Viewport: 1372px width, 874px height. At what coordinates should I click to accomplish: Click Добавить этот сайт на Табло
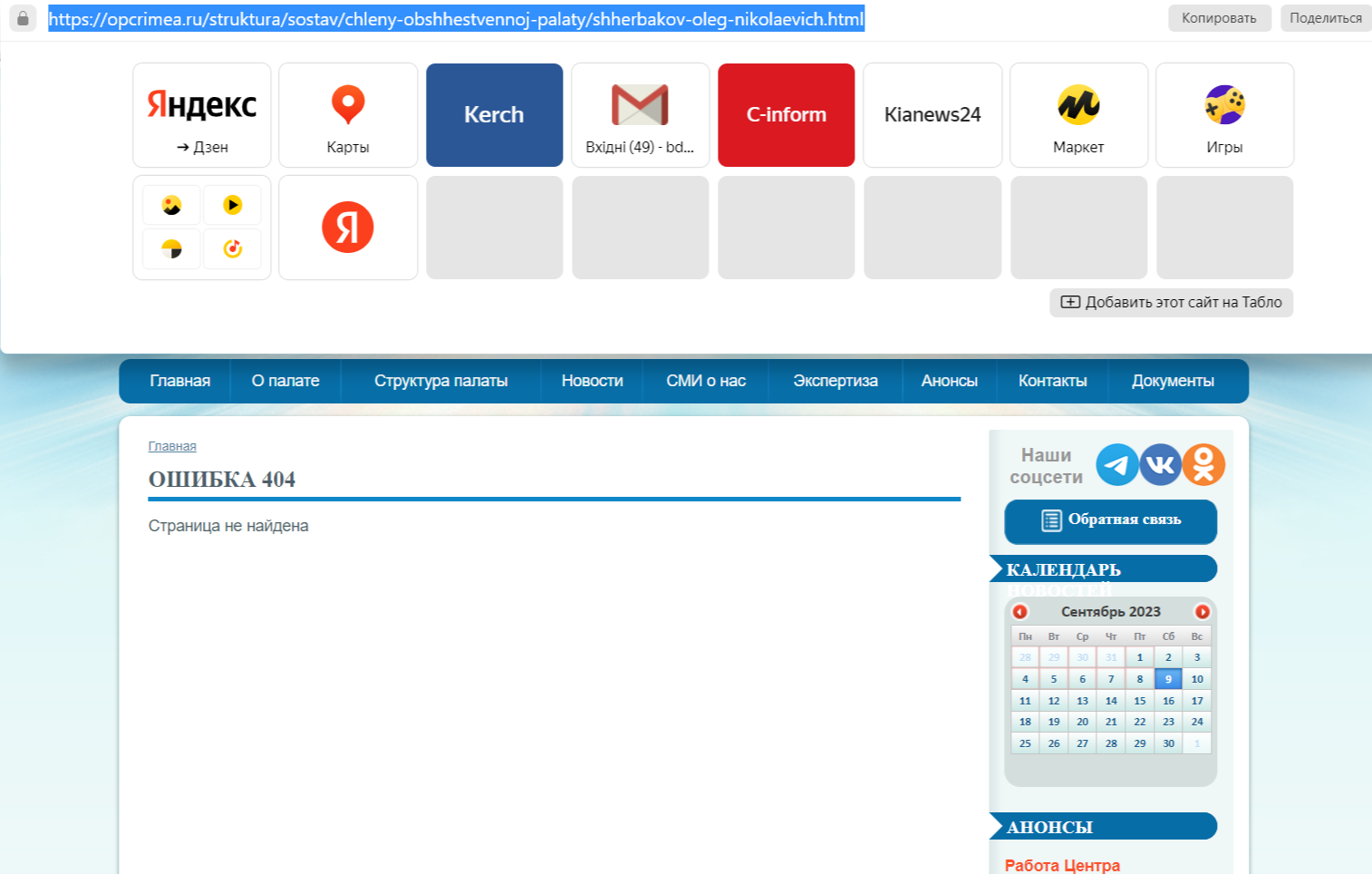tap(1172, 303)
